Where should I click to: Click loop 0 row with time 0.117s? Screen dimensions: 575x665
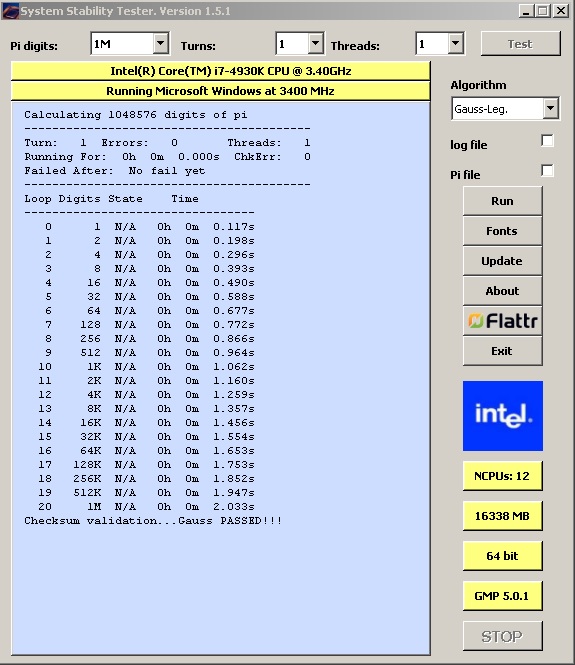(x=149, y=227)
